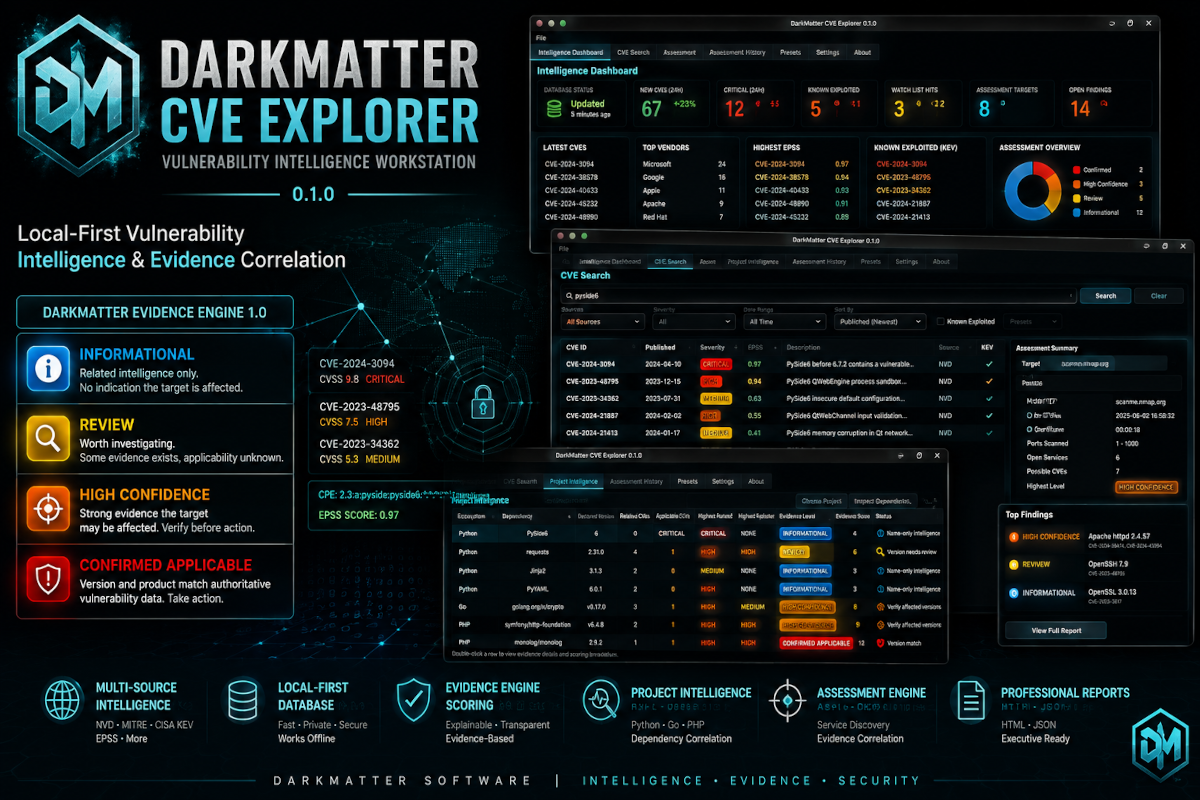Image resolution: width=1200 pixels, height=800 pixels.
Task: Click the status icon for requests 'Version needs review'
Action: (x=879, y=551)
